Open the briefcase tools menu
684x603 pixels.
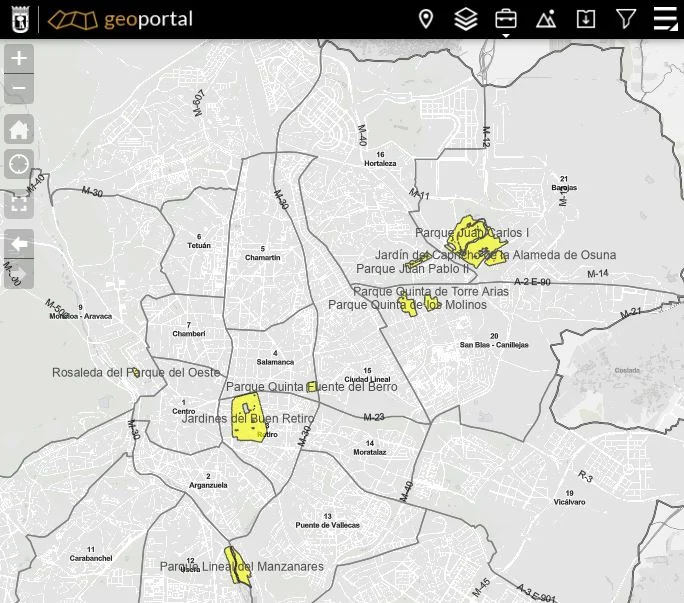click(x=506, y=19)
